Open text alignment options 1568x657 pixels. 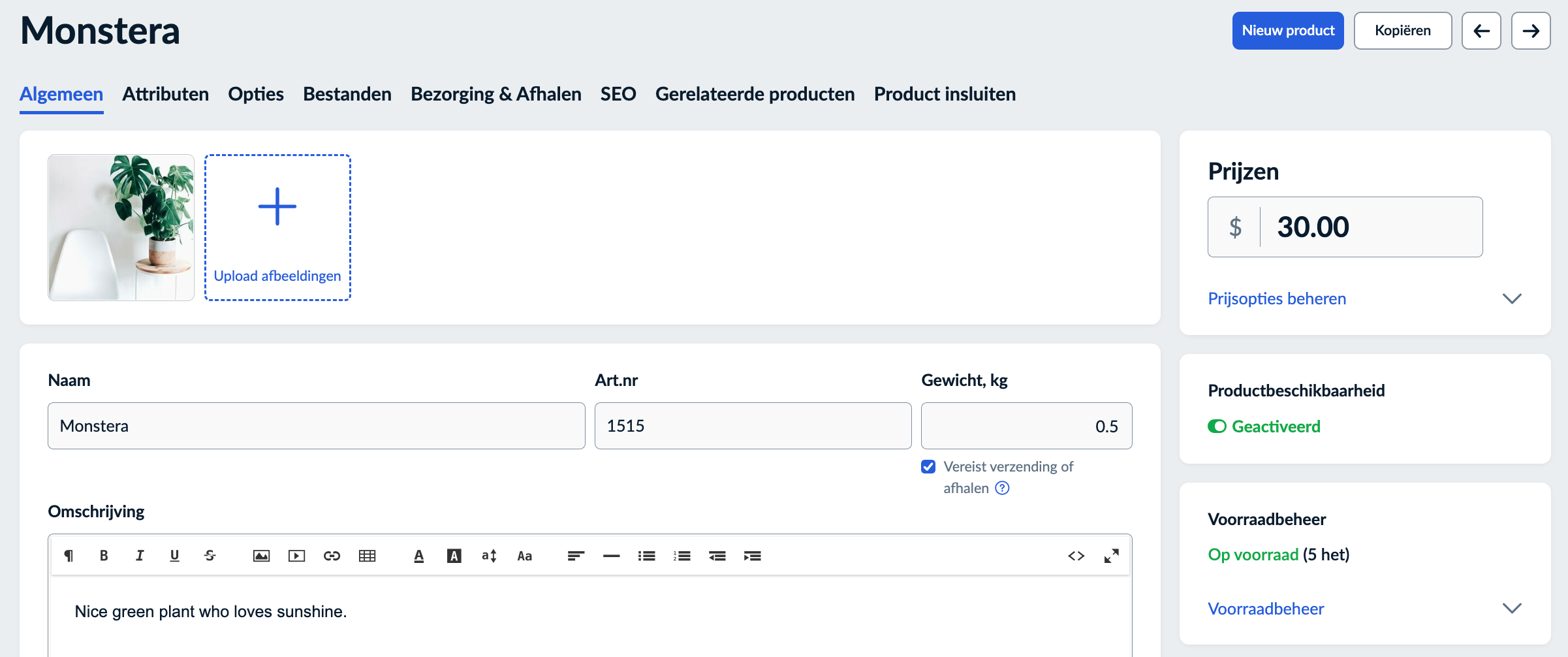click(x=576, y=556)
